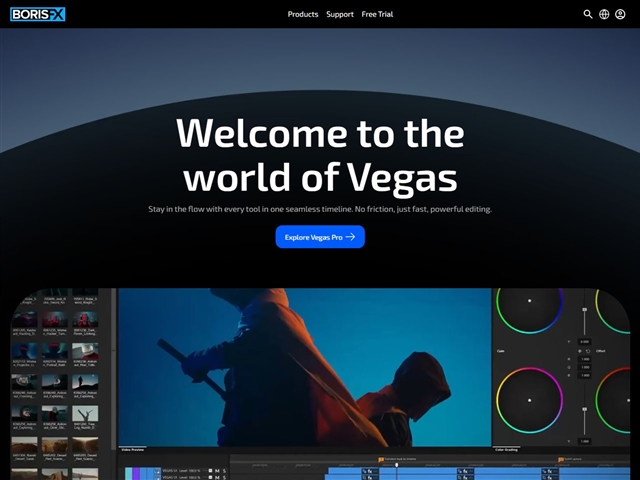Open site search magnifier icon
This screenshot has height=480, width=640.
click(588, 14)
